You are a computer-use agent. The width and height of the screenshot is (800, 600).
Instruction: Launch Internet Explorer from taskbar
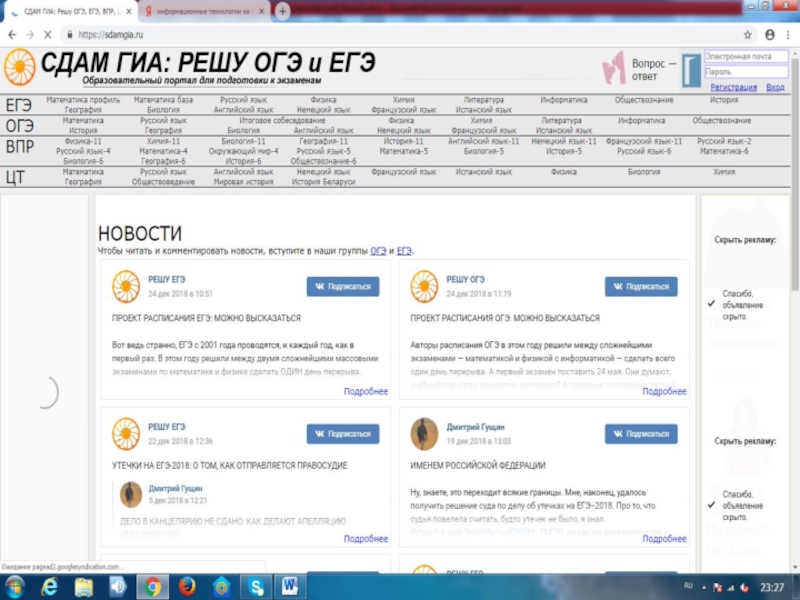coord(49,587)
